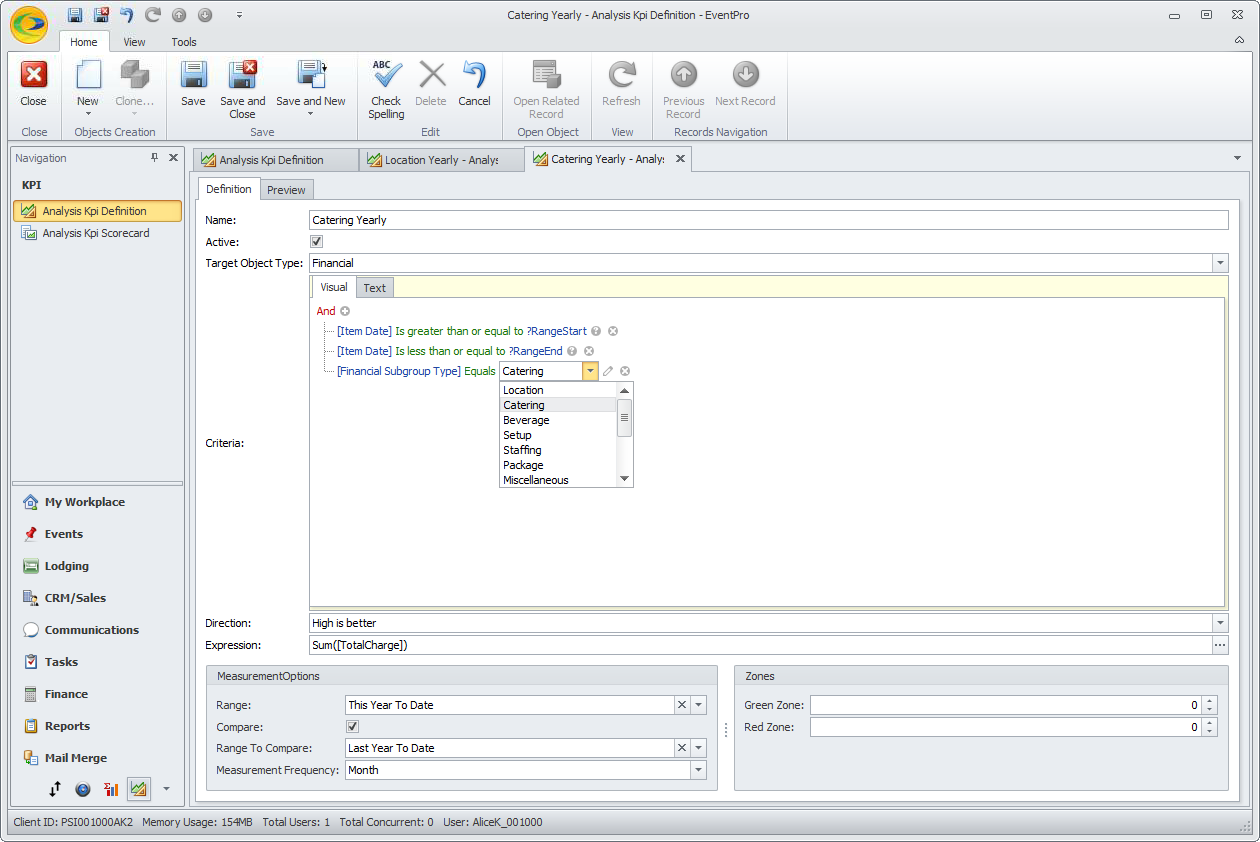1260x842 pixels.
Task: Click the Equals operator link
Action: (480, 371)
